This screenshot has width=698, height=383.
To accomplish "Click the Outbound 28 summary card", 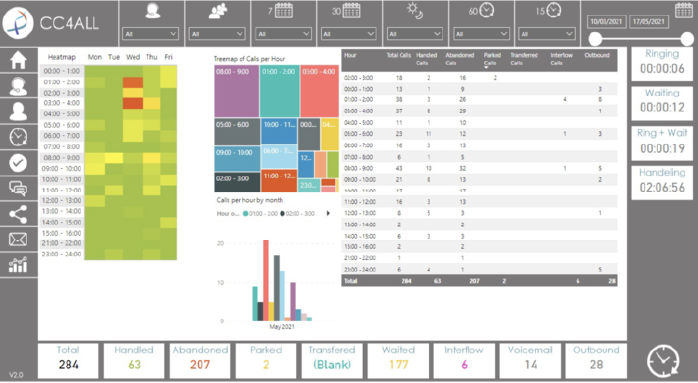I will (x=596, y=360).
